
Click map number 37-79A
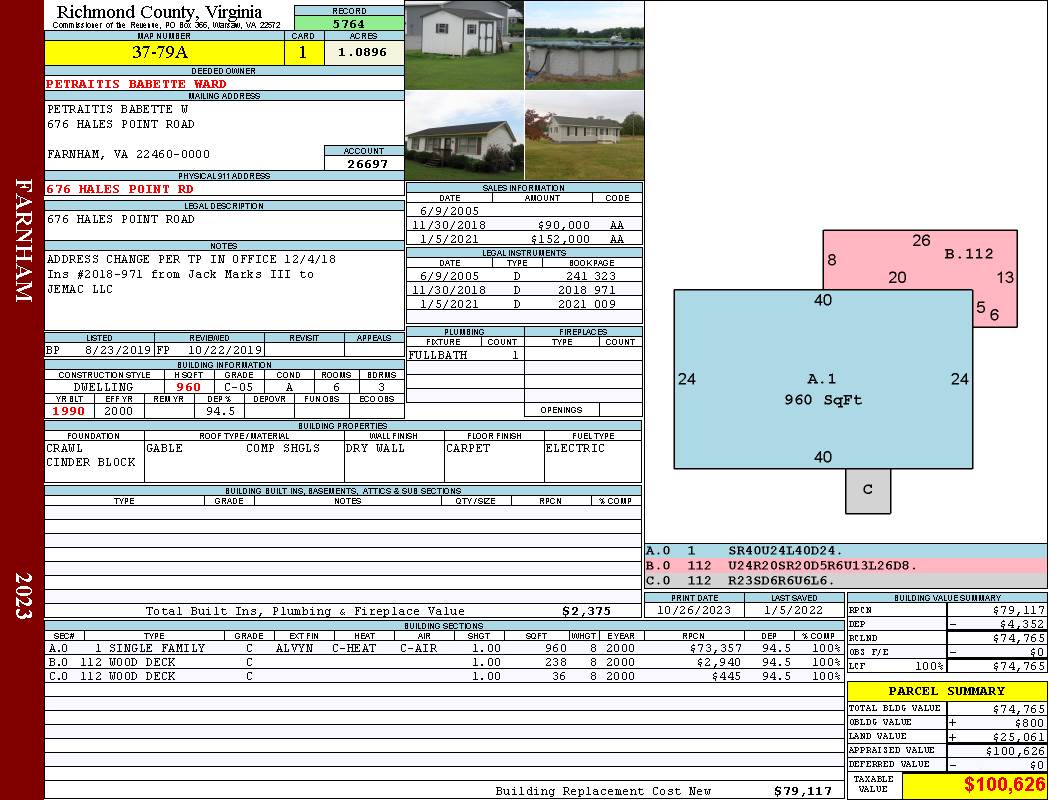click(161, 52)
